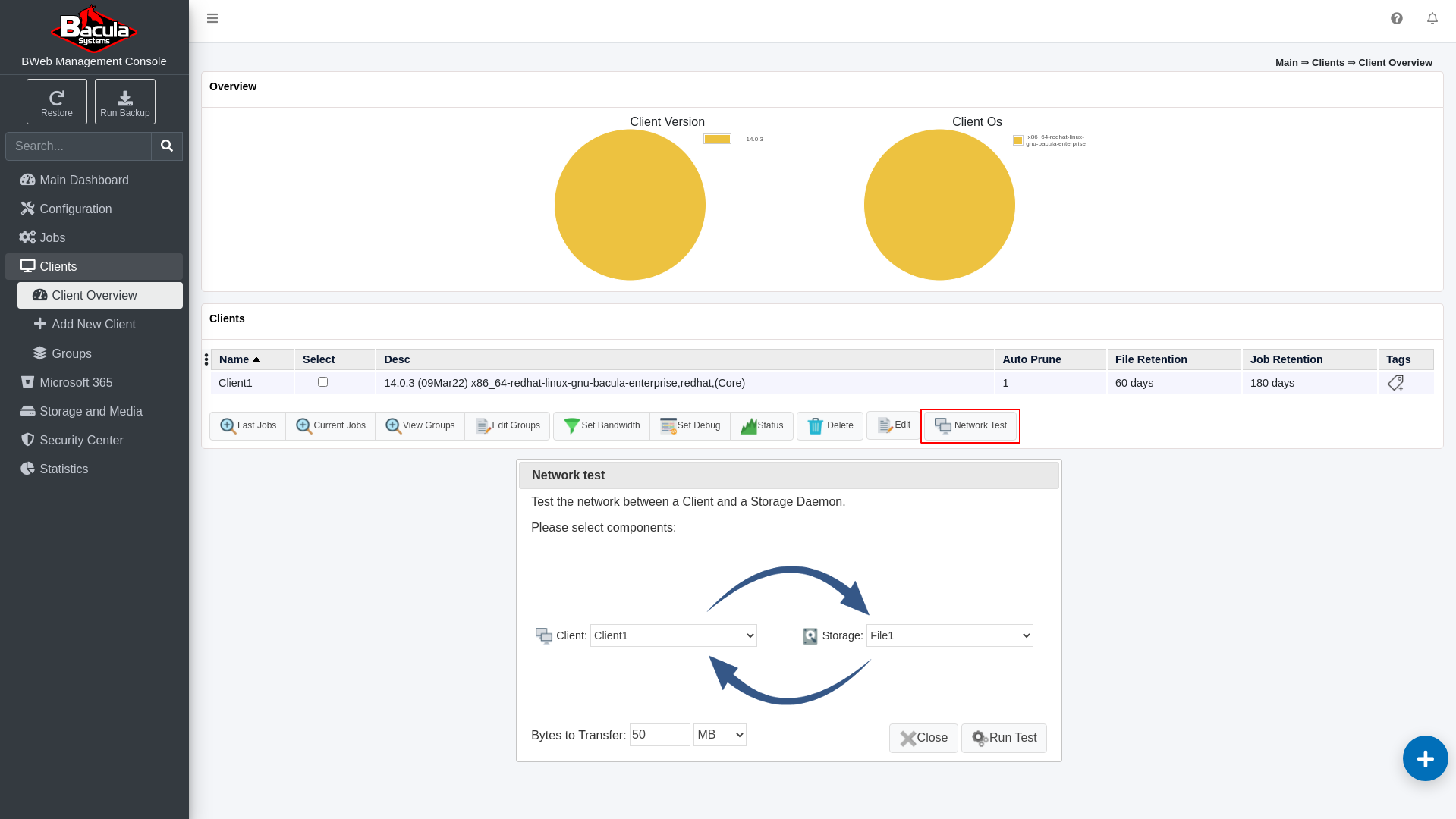Click the Set Bandwidth button
The width and height of the screenshot is (1456, 819).
pos(602,426)
